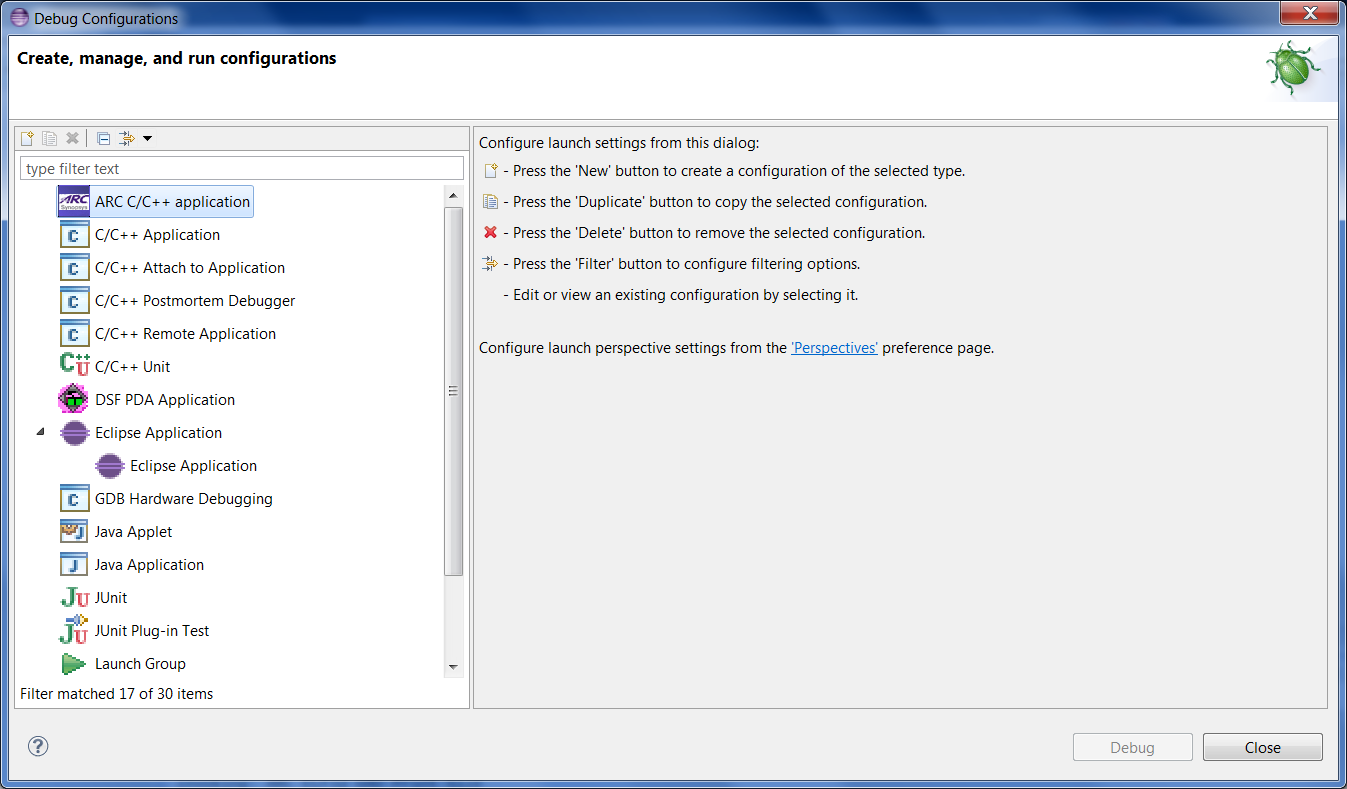Click the tree vertical scrollbar thumb
1347x789 pixels.
(453, 391)
